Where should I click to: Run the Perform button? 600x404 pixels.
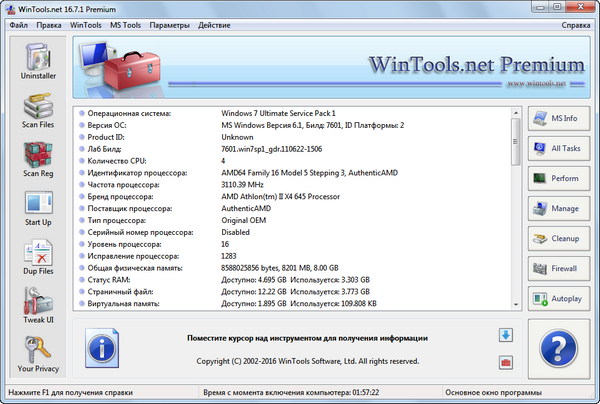click(x=557, y=179)
